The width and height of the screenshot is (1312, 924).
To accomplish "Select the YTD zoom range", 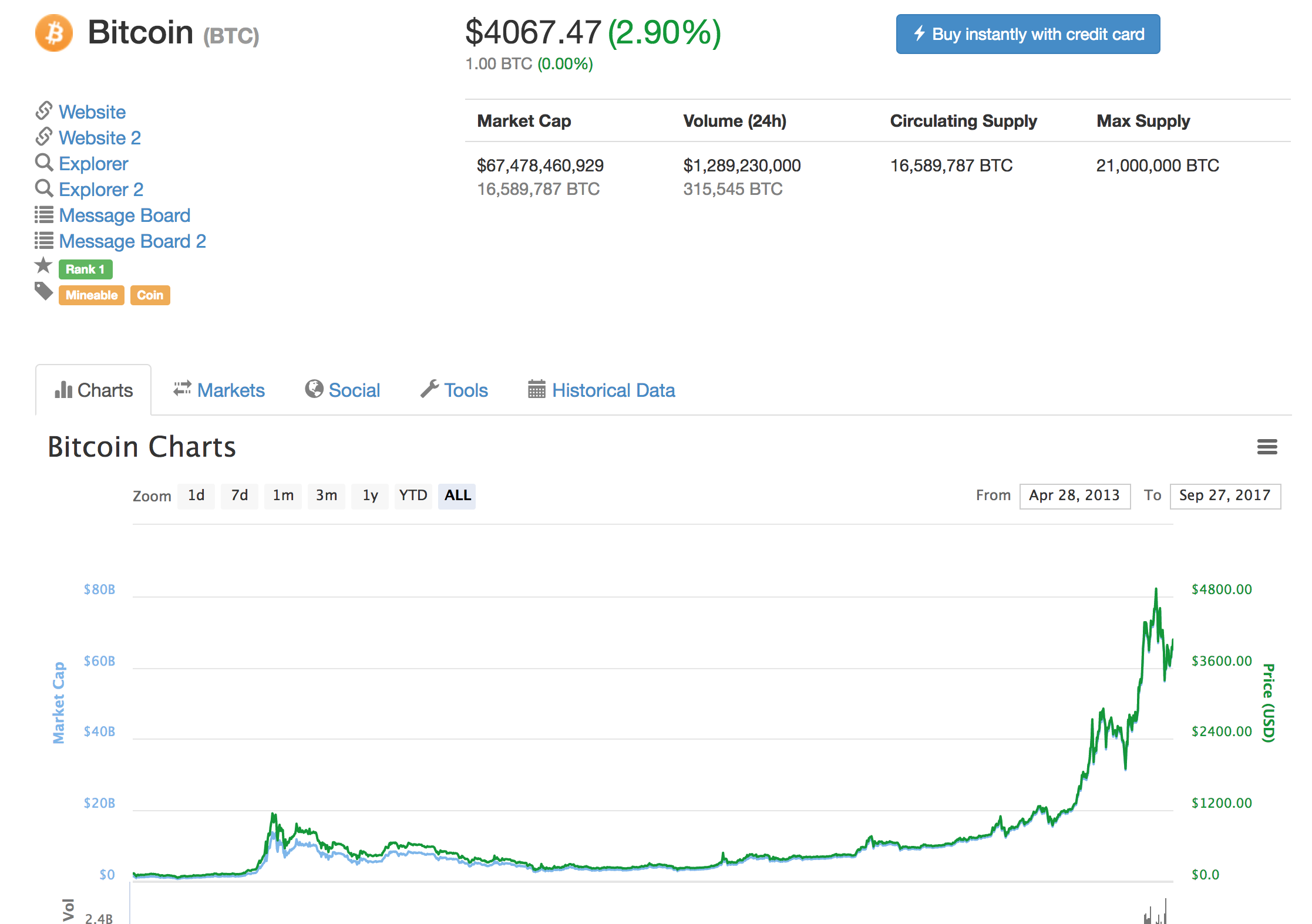I will click(x=413, y=496).
